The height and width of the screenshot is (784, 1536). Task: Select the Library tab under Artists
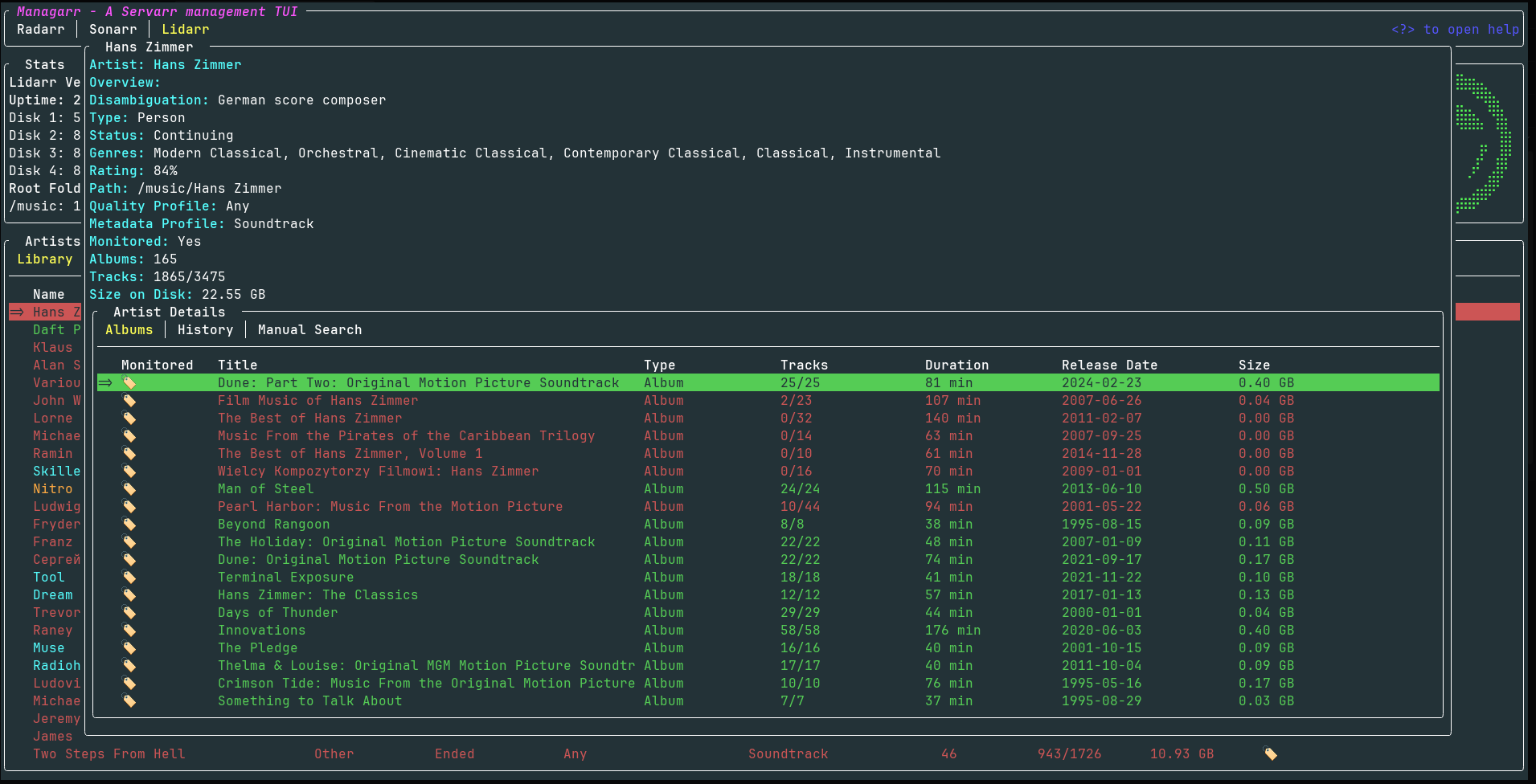point(45,259)
